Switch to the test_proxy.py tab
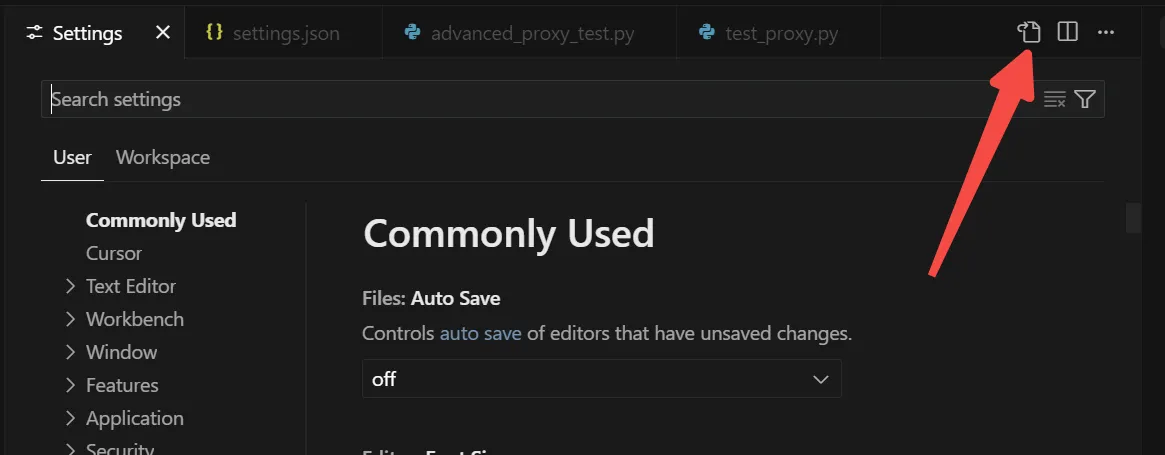Viewport: 1165px width, 455px height. click(x=779, y=33)
